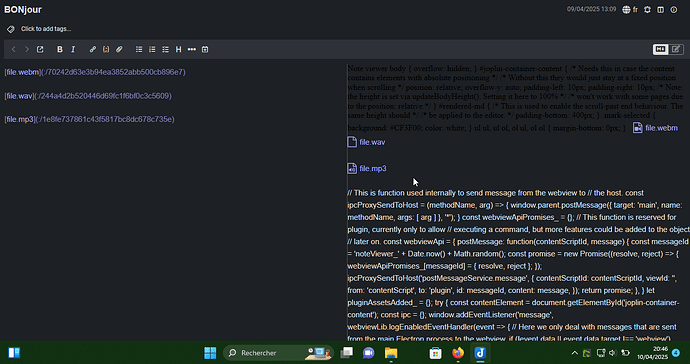
Task: Toggle bold formatting
Action: 60,49
